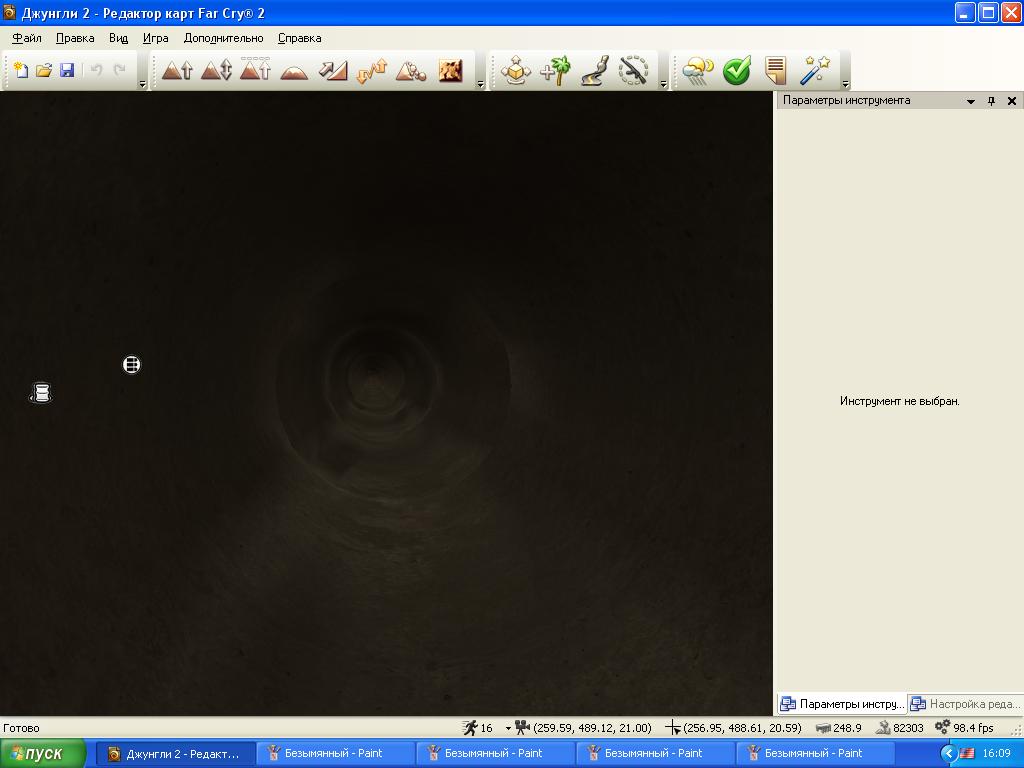Click the 82303 object count in status bar
The height and width of the screenshot is (768, 1024).
(x=908, y=728)
